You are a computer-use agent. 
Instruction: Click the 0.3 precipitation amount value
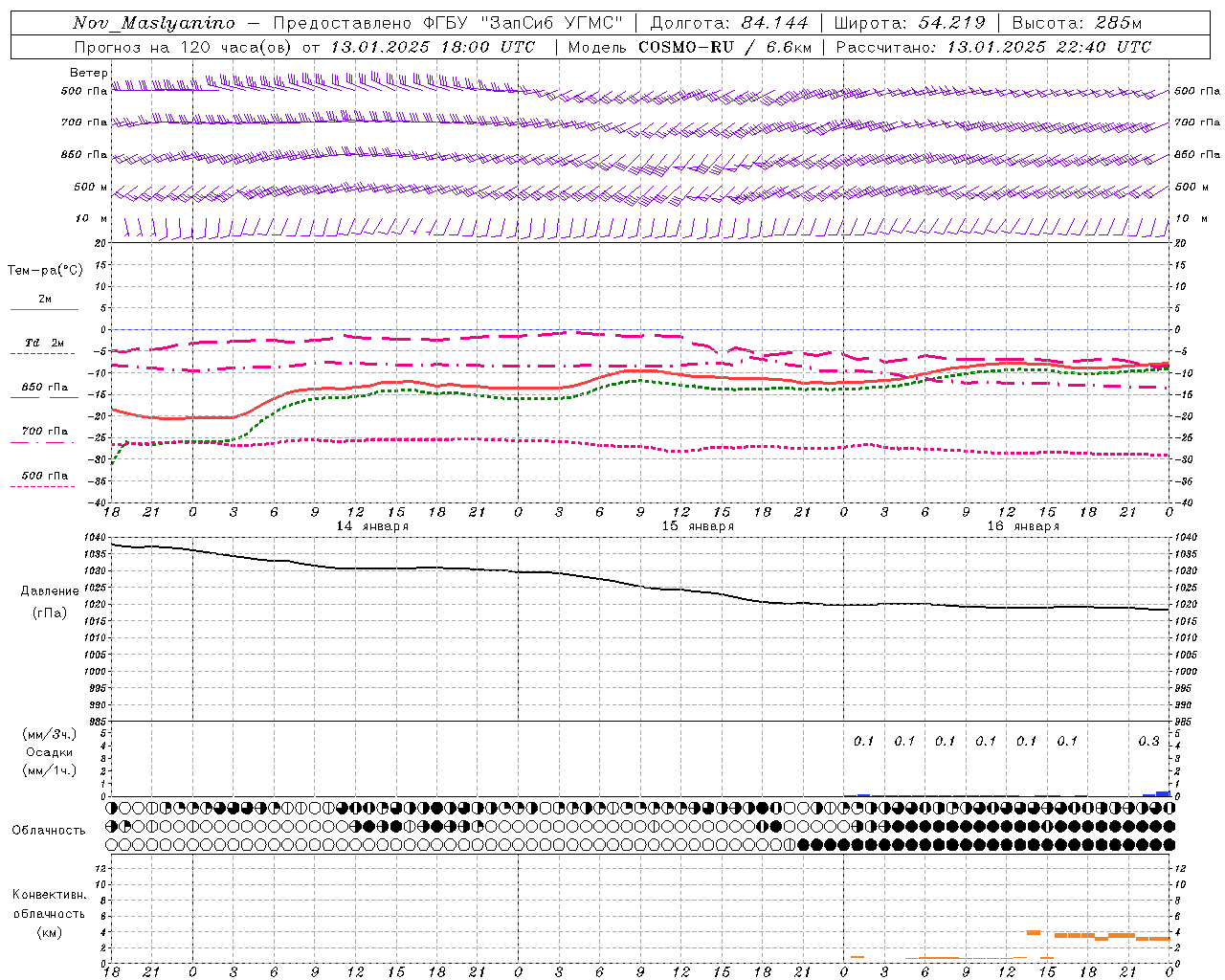coord(1148,741)
